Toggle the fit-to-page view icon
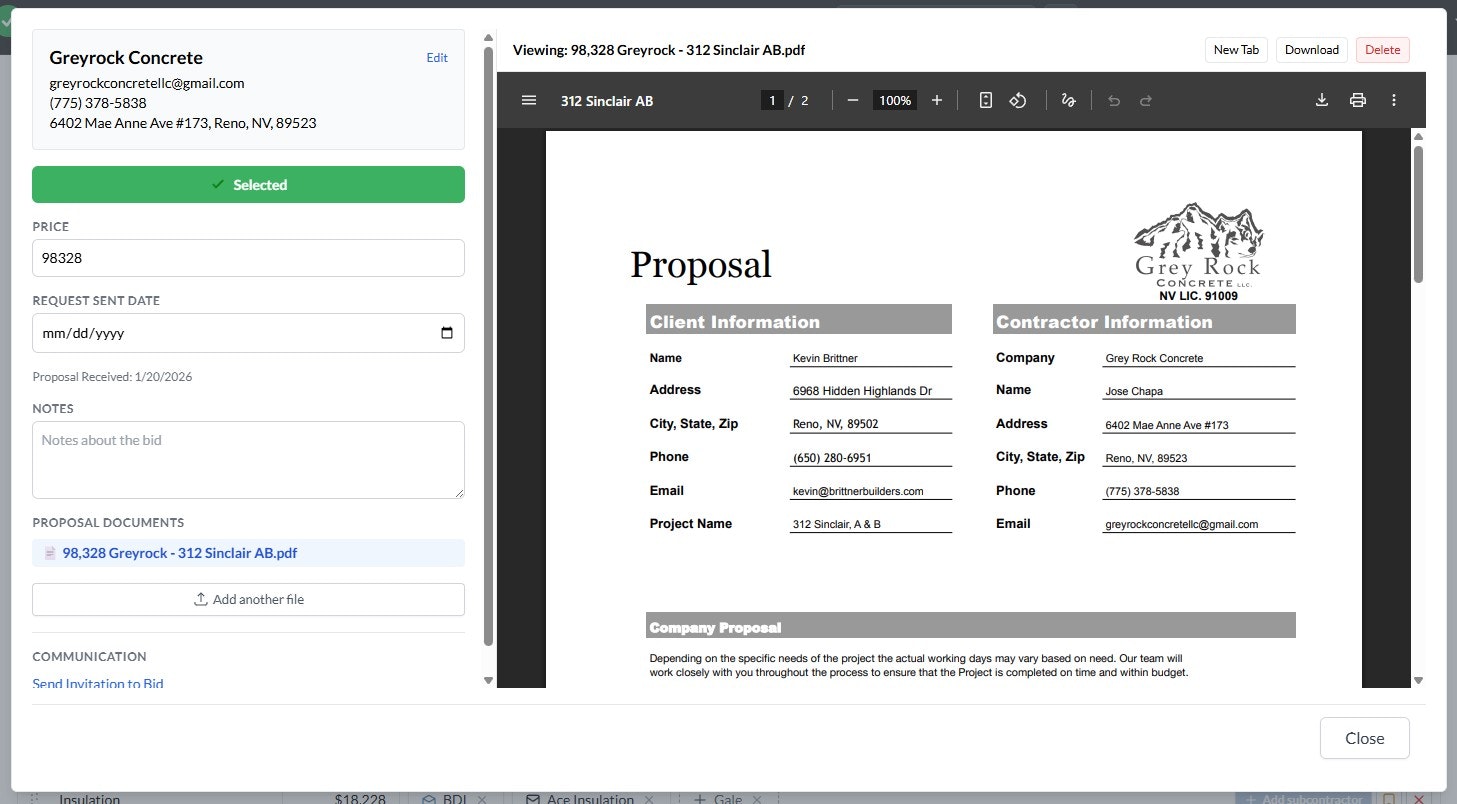Image resolution: width=1457 pixels, height=804 pixels. pos(985,100)
